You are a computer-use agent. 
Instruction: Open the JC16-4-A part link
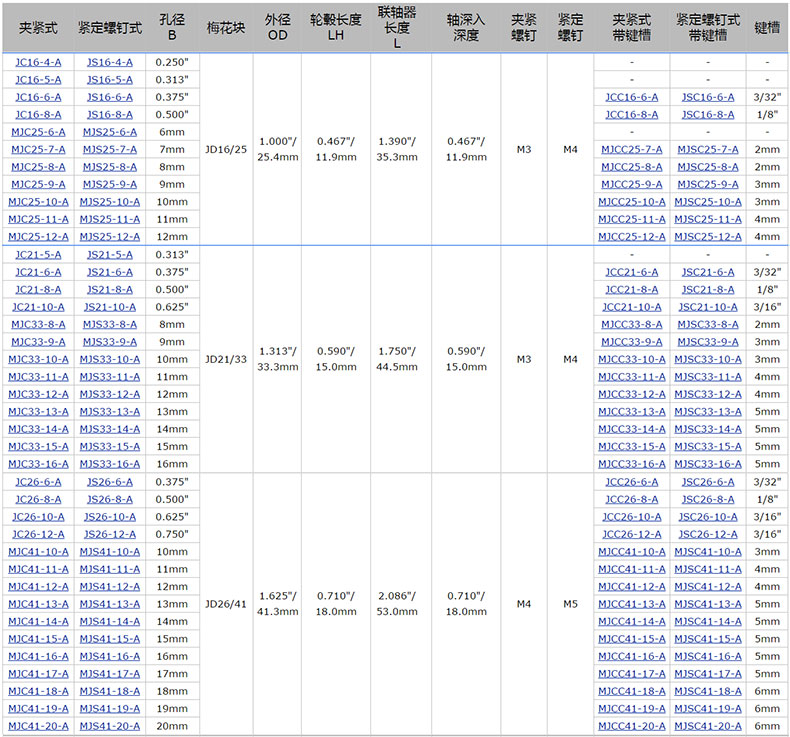click(x=38, y=62)
